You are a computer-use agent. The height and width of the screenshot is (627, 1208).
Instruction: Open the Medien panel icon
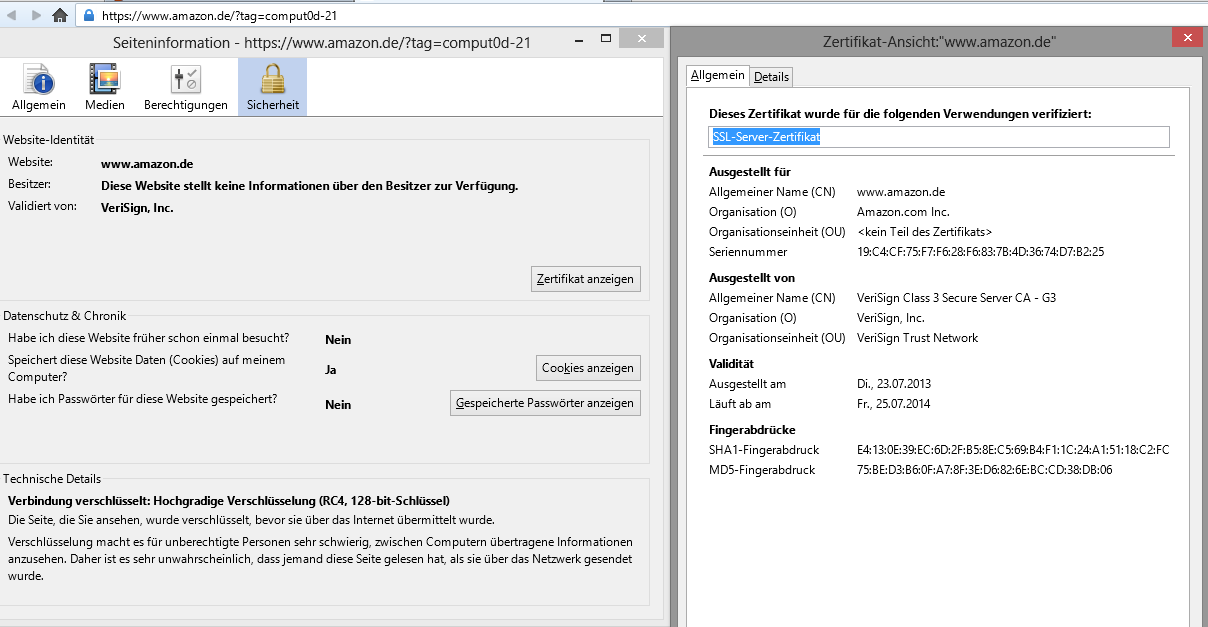coord(105,88)
